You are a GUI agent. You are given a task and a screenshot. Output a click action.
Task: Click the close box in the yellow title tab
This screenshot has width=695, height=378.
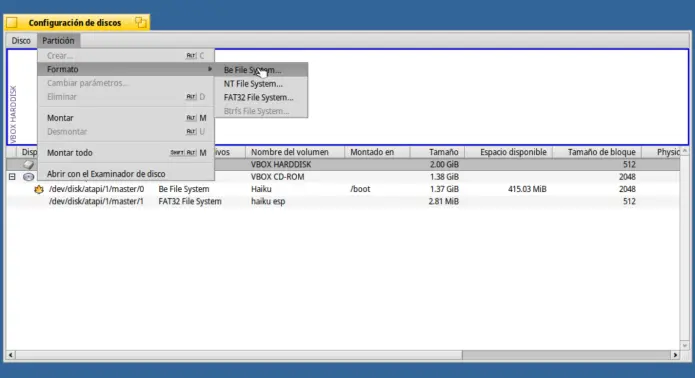(12, 23)
